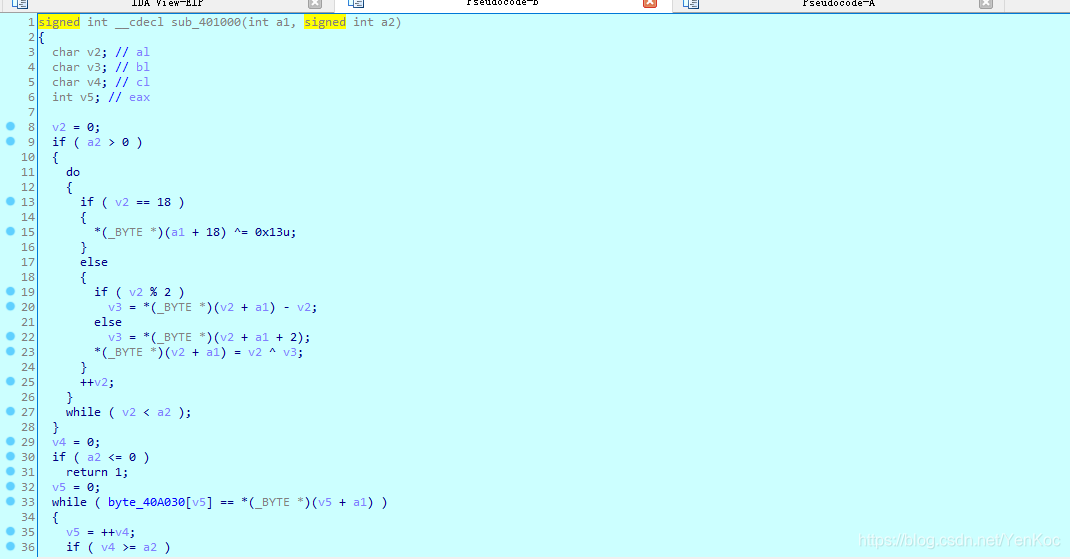The image size is (1070, 559).
Task: Click the 'return 1;' statement
Action: [x=97, y=472]
